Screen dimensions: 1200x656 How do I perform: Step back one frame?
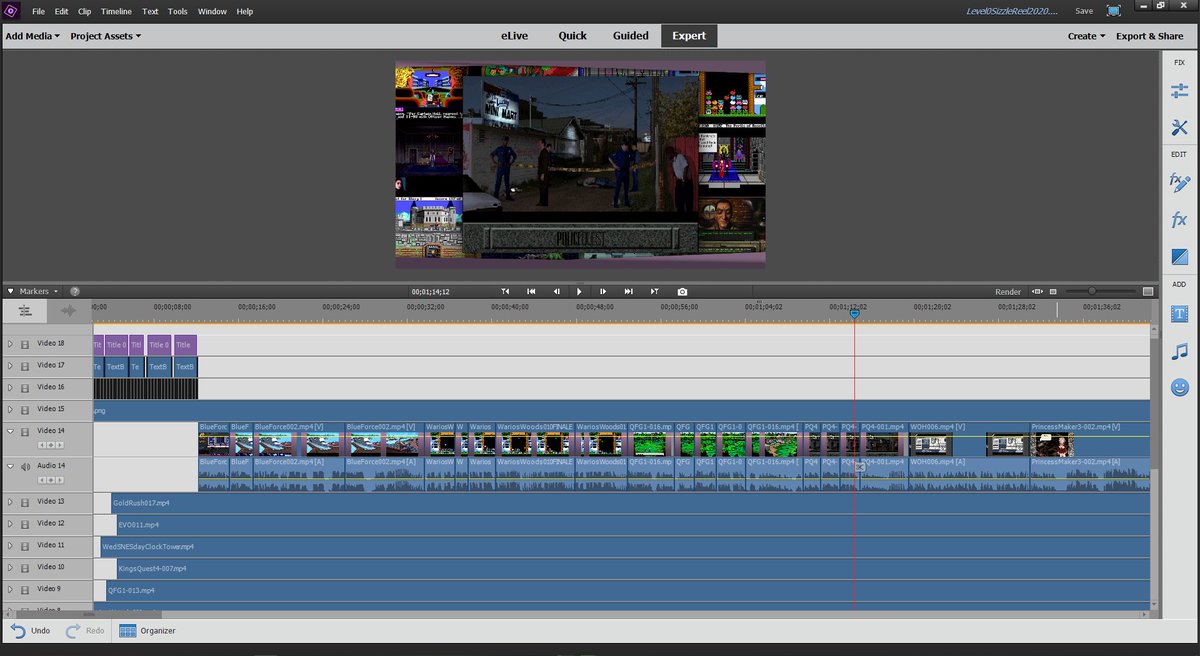click(556, 291)
